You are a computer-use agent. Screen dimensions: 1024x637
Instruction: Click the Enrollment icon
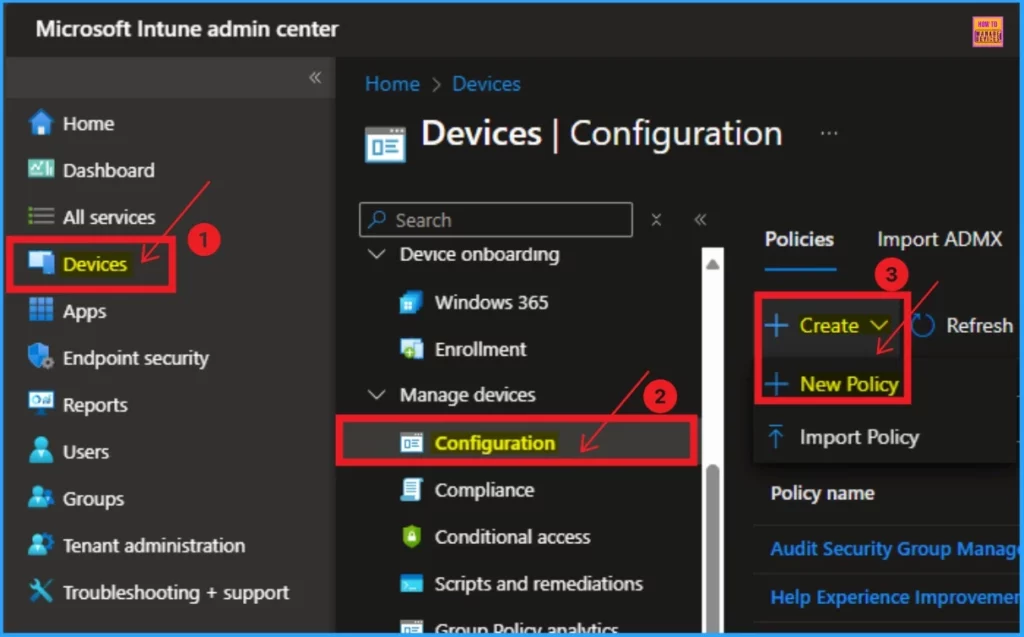[x=411, y=349]
